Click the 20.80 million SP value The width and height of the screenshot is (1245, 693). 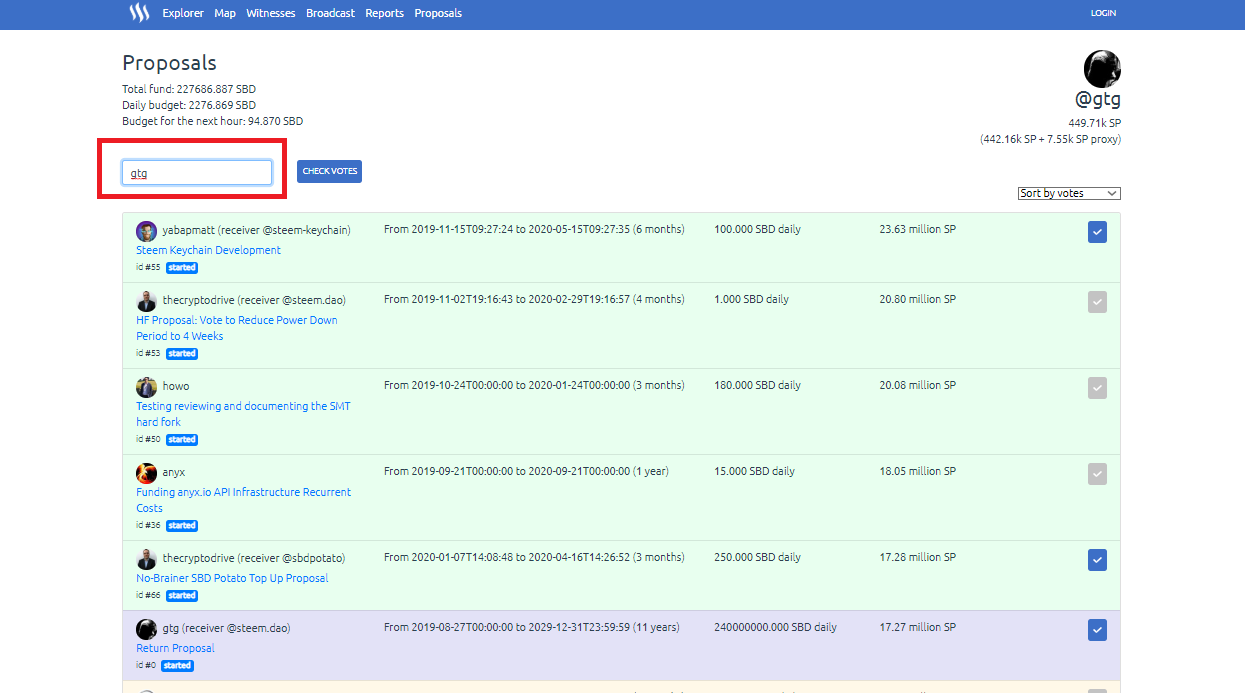pyautogui.click(x=917, y=300)
